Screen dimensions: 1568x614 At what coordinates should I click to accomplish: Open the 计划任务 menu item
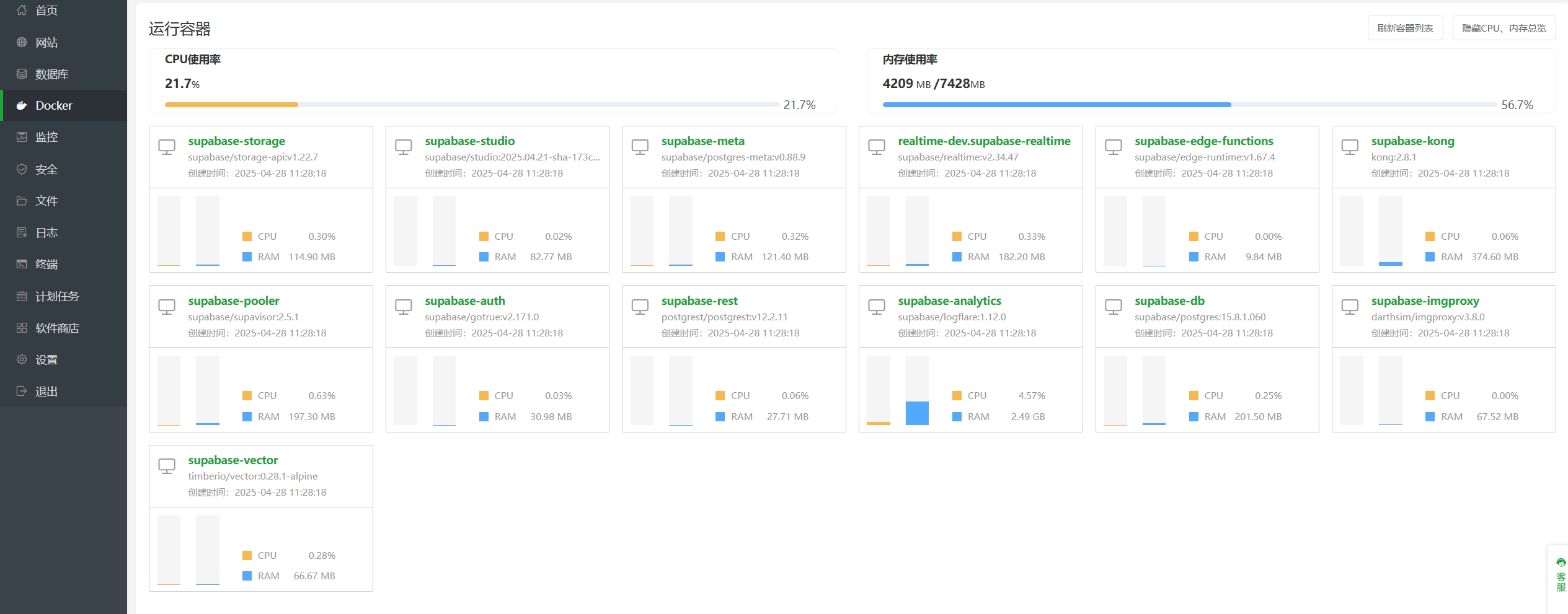pos(63,296)
